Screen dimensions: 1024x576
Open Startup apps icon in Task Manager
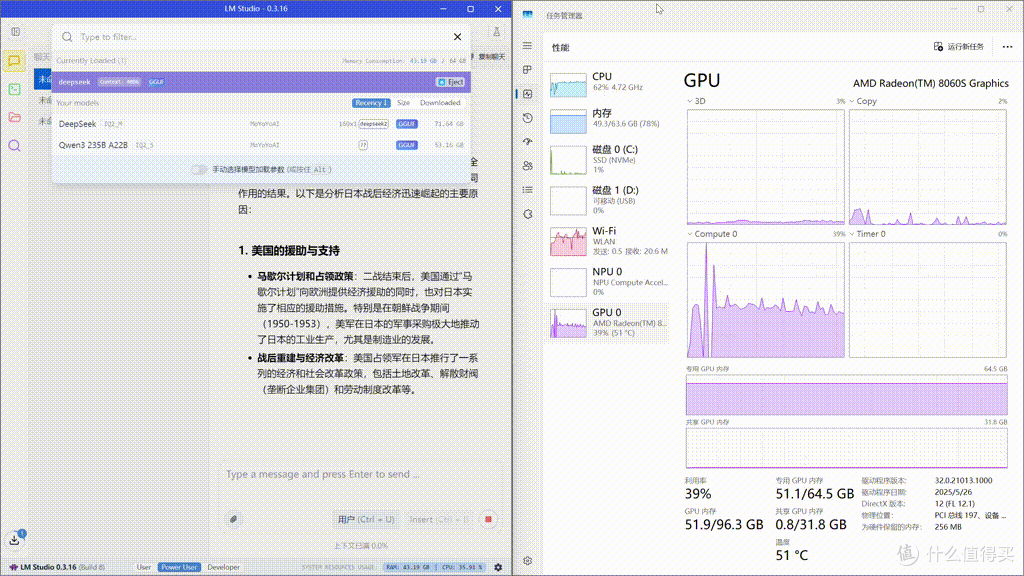(528, 142)
